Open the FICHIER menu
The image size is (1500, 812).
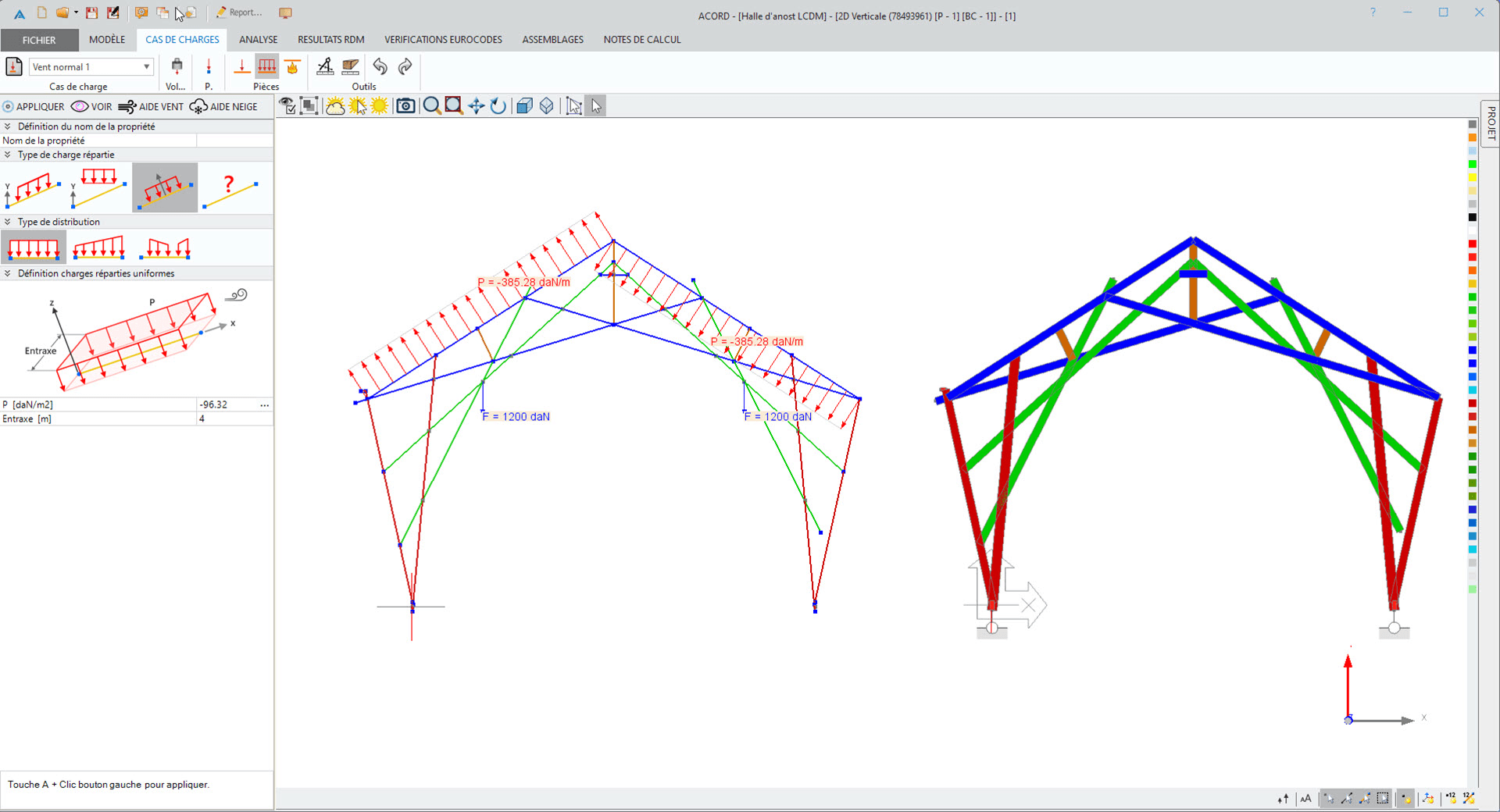point(39,40)
